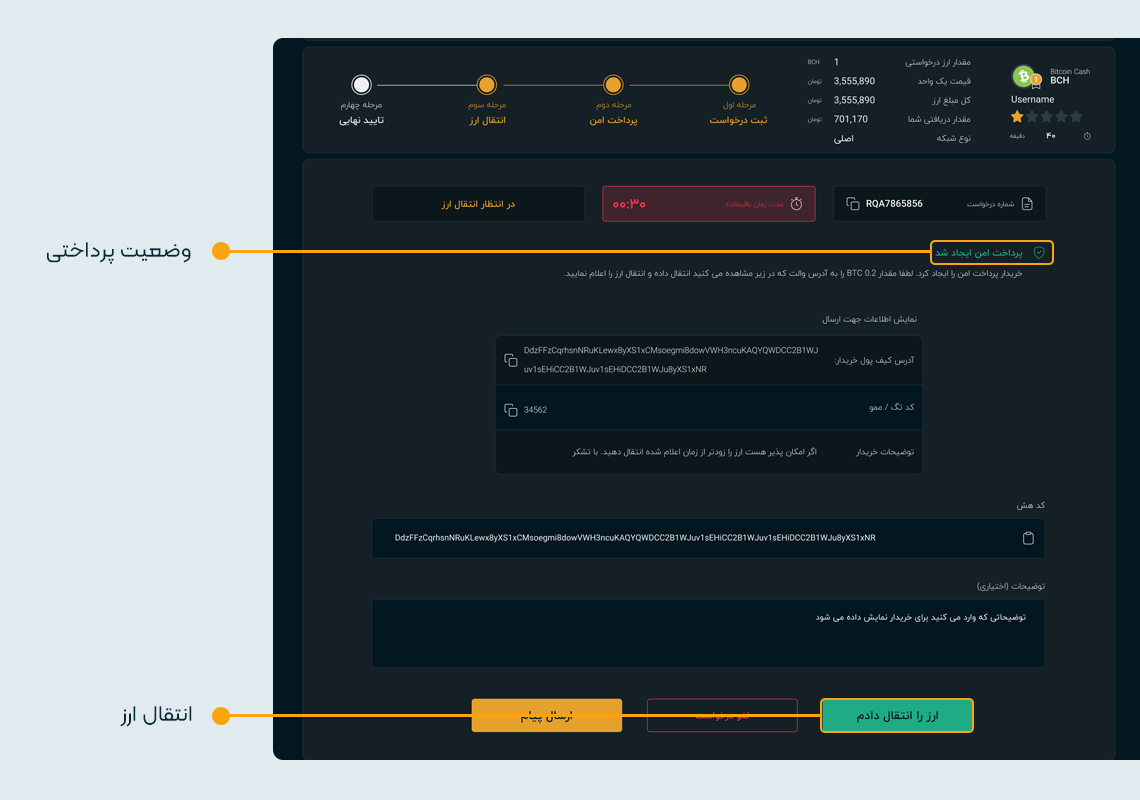Click the کد تگ / ممو label
This screenshot has height=800, width=1140.
click(x=891, y=407)
